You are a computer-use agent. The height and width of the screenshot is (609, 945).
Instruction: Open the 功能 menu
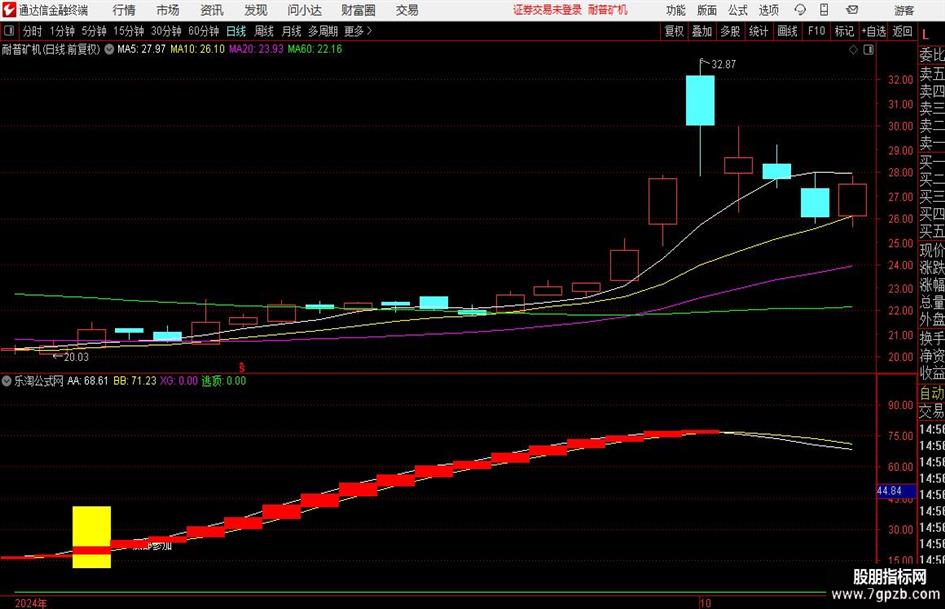coord(676,10)
